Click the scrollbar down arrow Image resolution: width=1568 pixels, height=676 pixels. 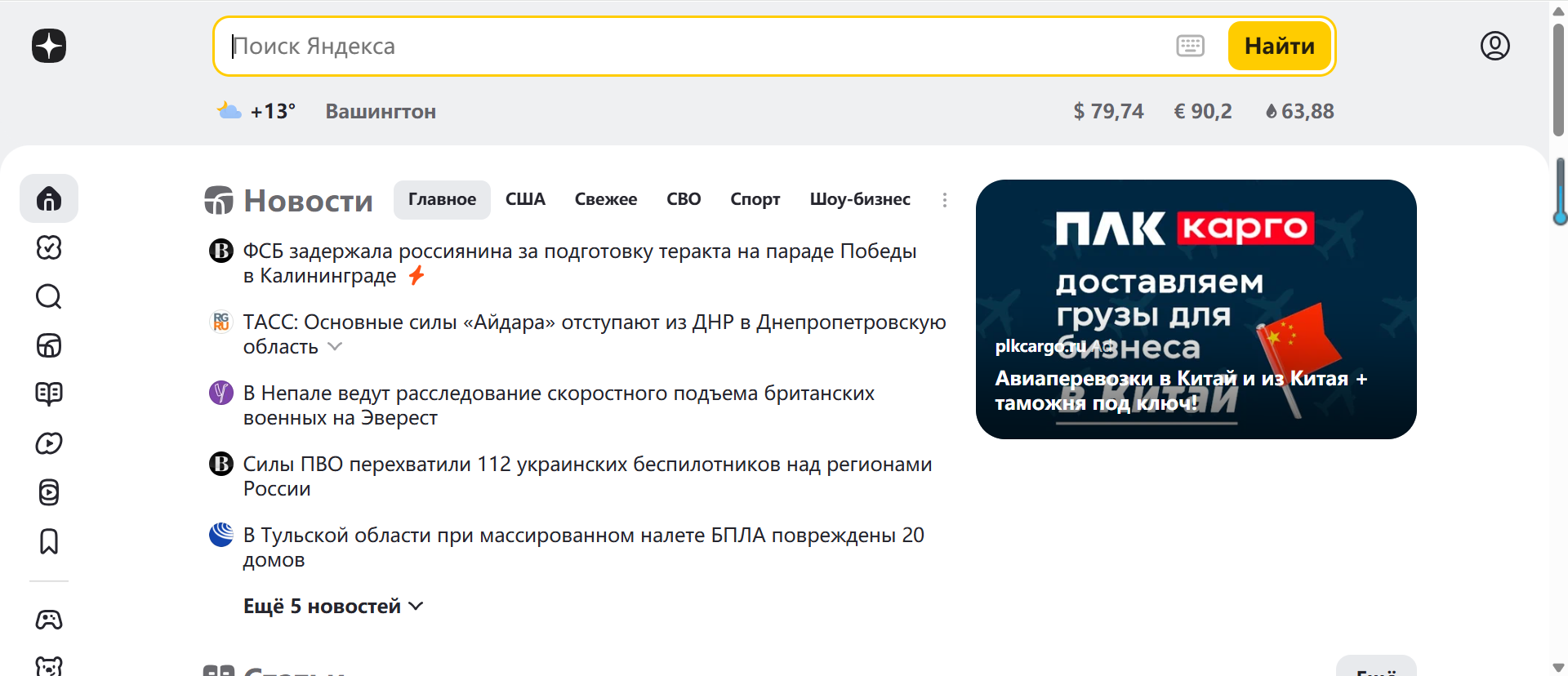click(x=1558, y=667)
